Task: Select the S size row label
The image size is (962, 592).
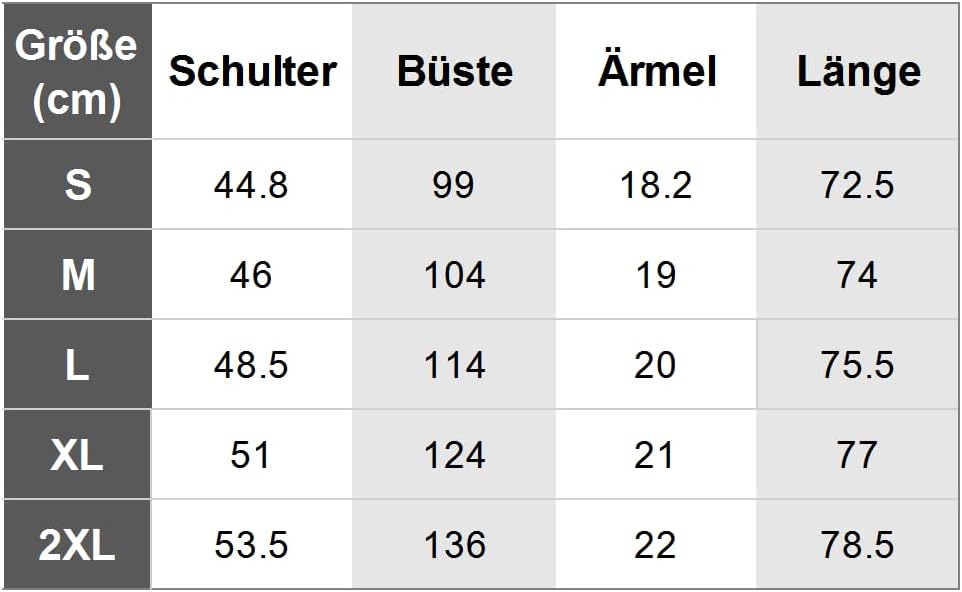Action: (77, 185)
